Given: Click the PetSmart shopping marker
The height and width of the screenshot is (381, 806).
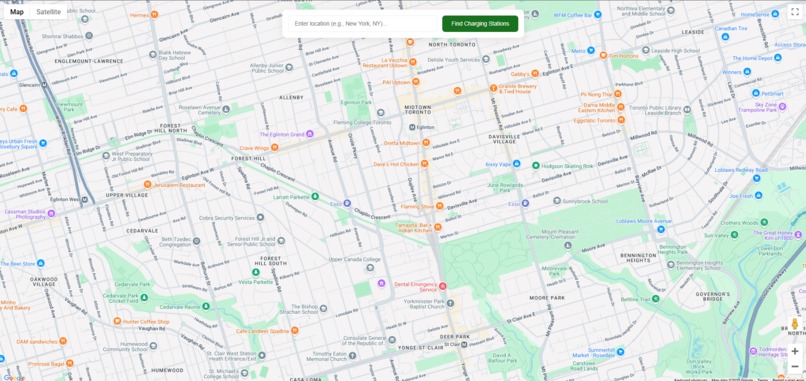Looking at the screenshot, I should click(x=756, y=93).
